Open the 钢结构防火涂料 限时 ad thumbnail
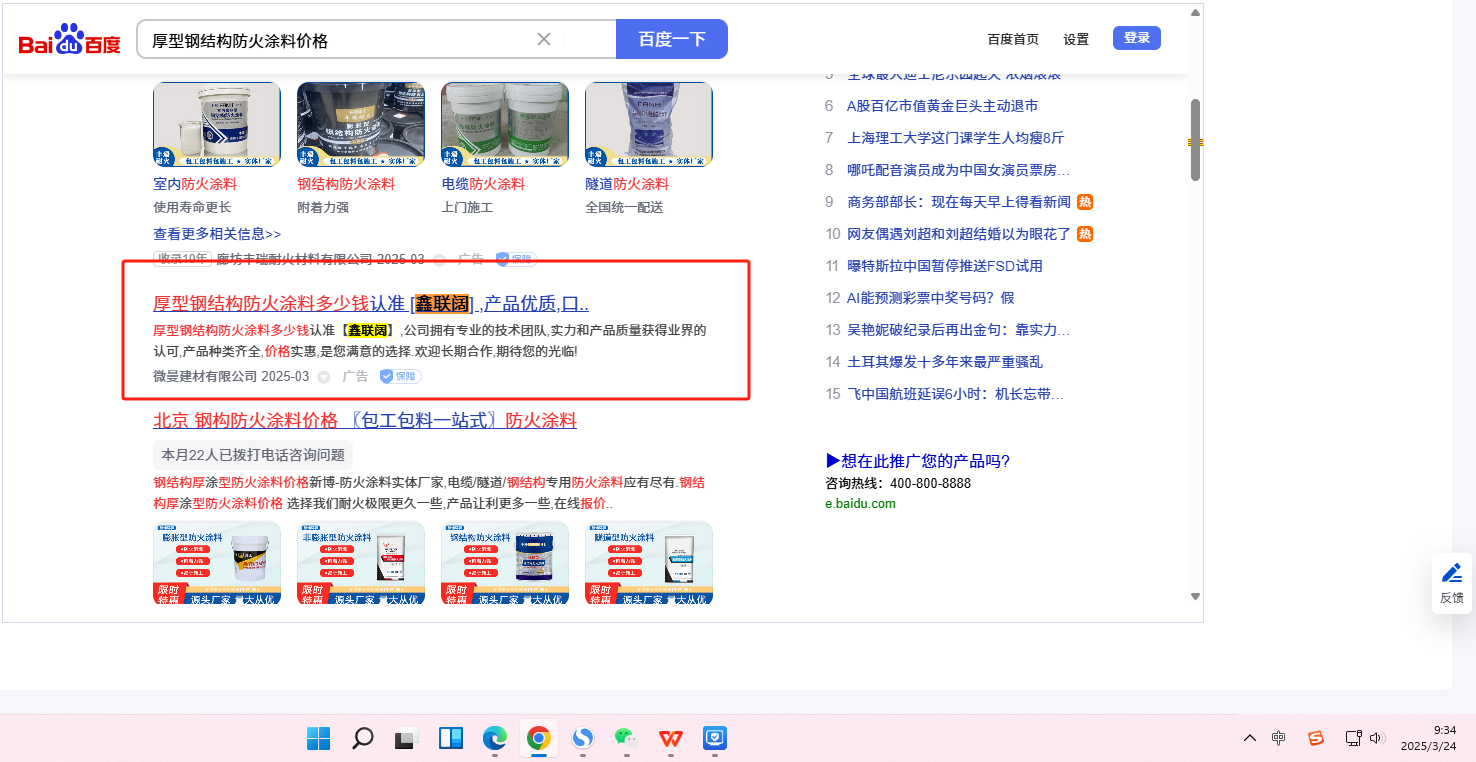Screen dimensions: 1476x762 505,563
